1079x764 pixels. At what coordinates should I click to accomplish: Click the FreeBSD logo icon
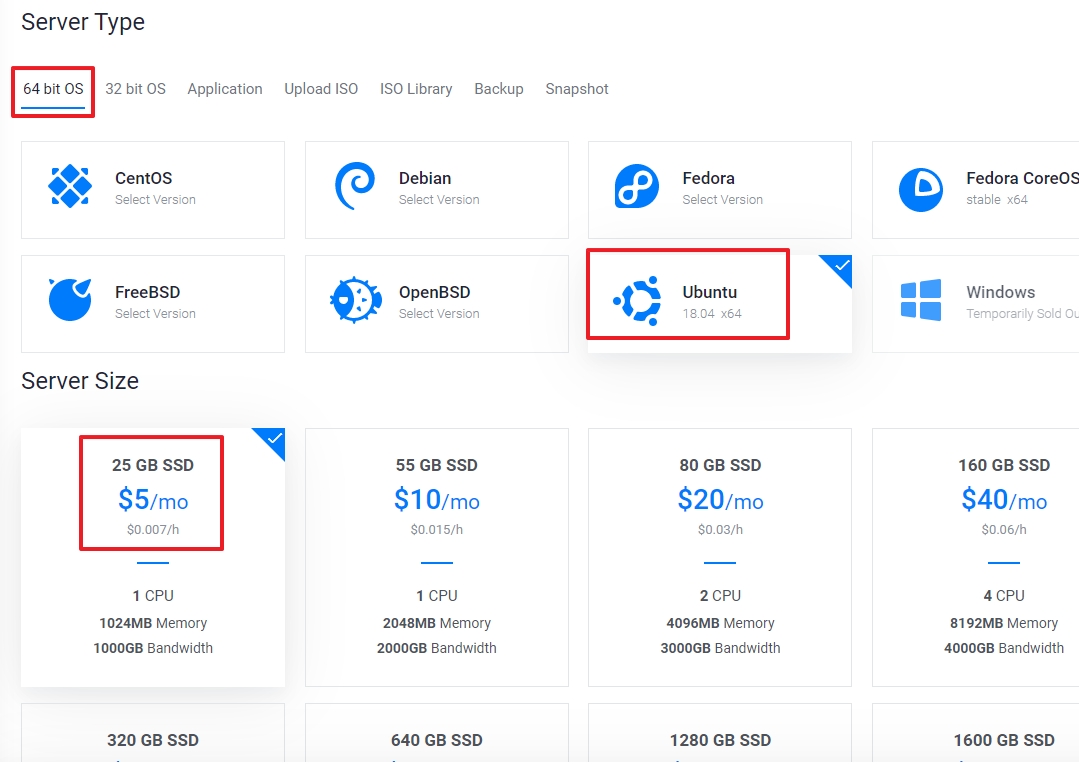[70, 299]
